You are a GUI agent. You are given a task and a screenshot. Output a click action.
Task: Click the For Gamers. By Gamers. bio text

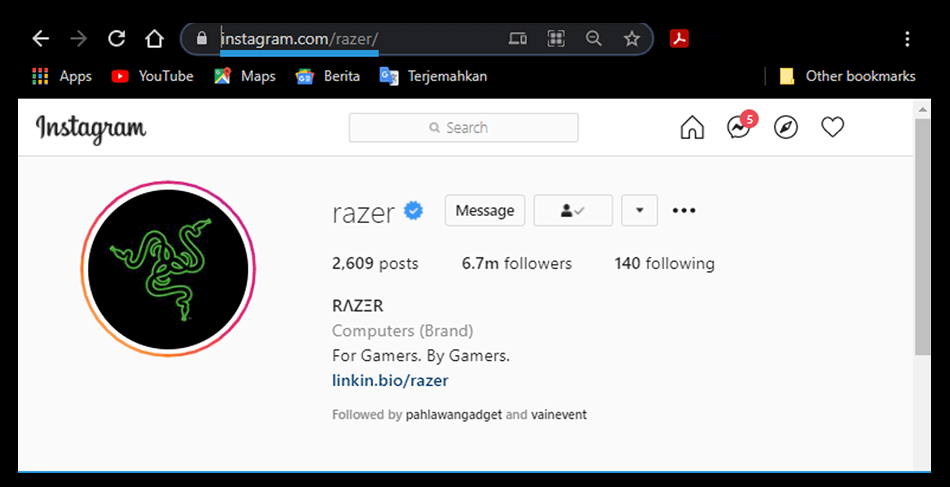point(421,356)
